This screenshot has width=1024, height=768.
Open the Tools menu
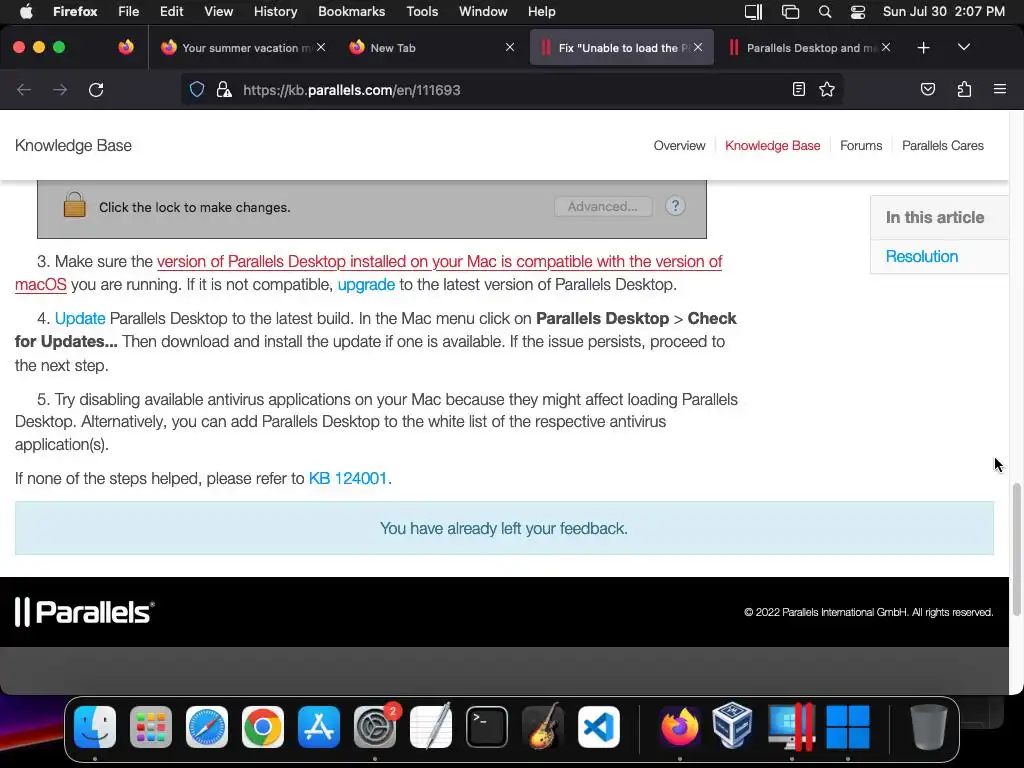422,11
